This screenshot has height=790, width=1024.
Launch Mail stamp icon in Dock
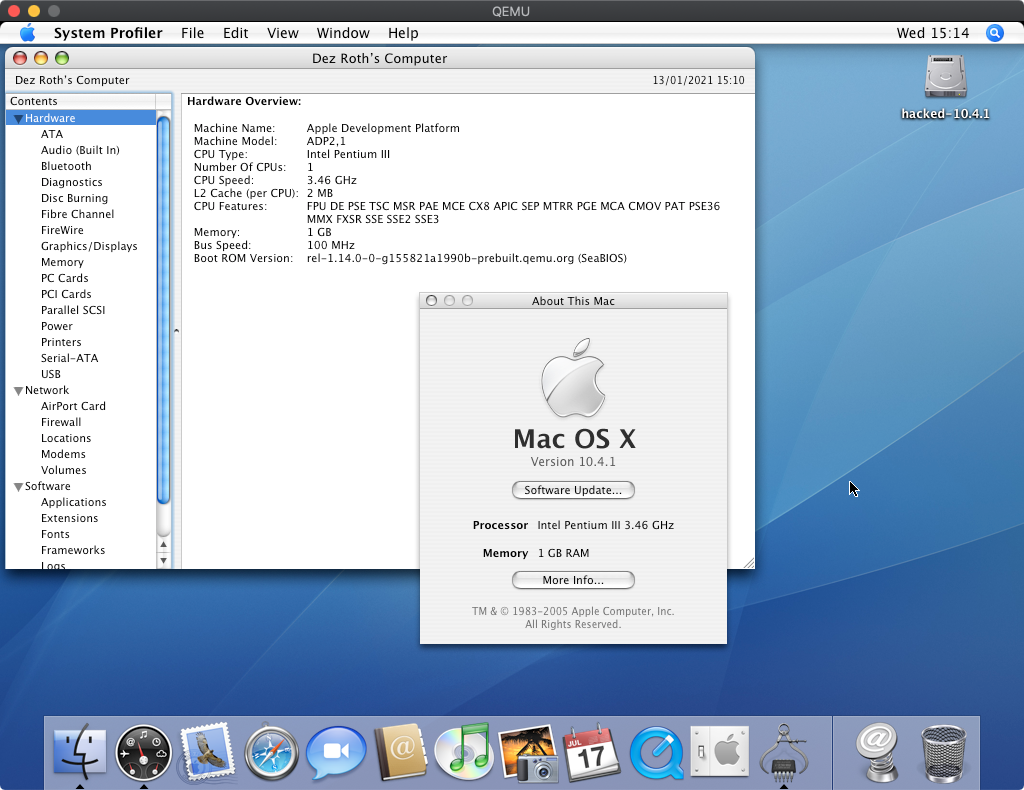(x=207, y=752)
